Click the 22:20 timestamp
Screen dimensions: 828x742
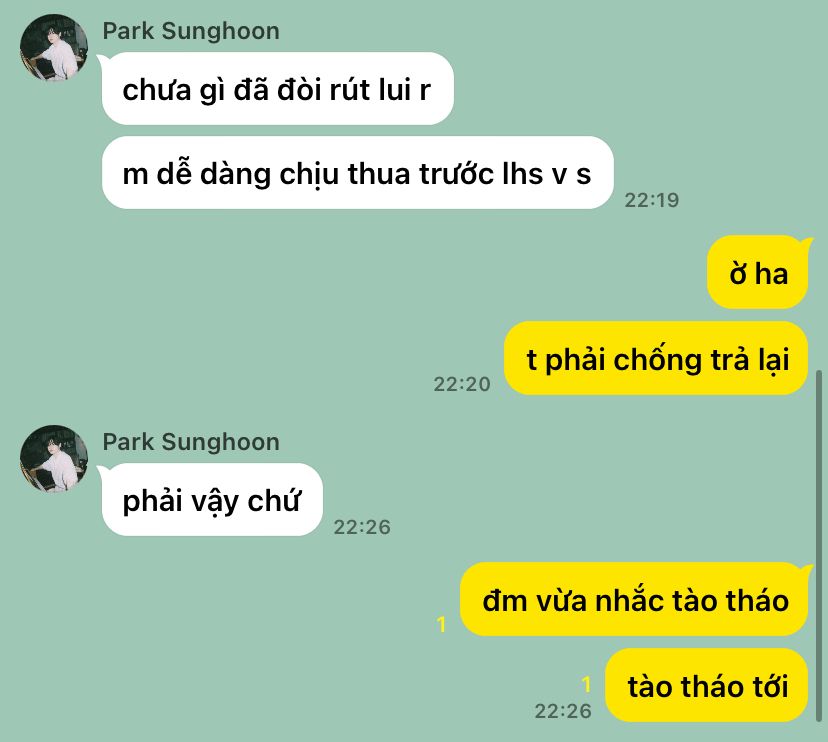coord(462,384)
